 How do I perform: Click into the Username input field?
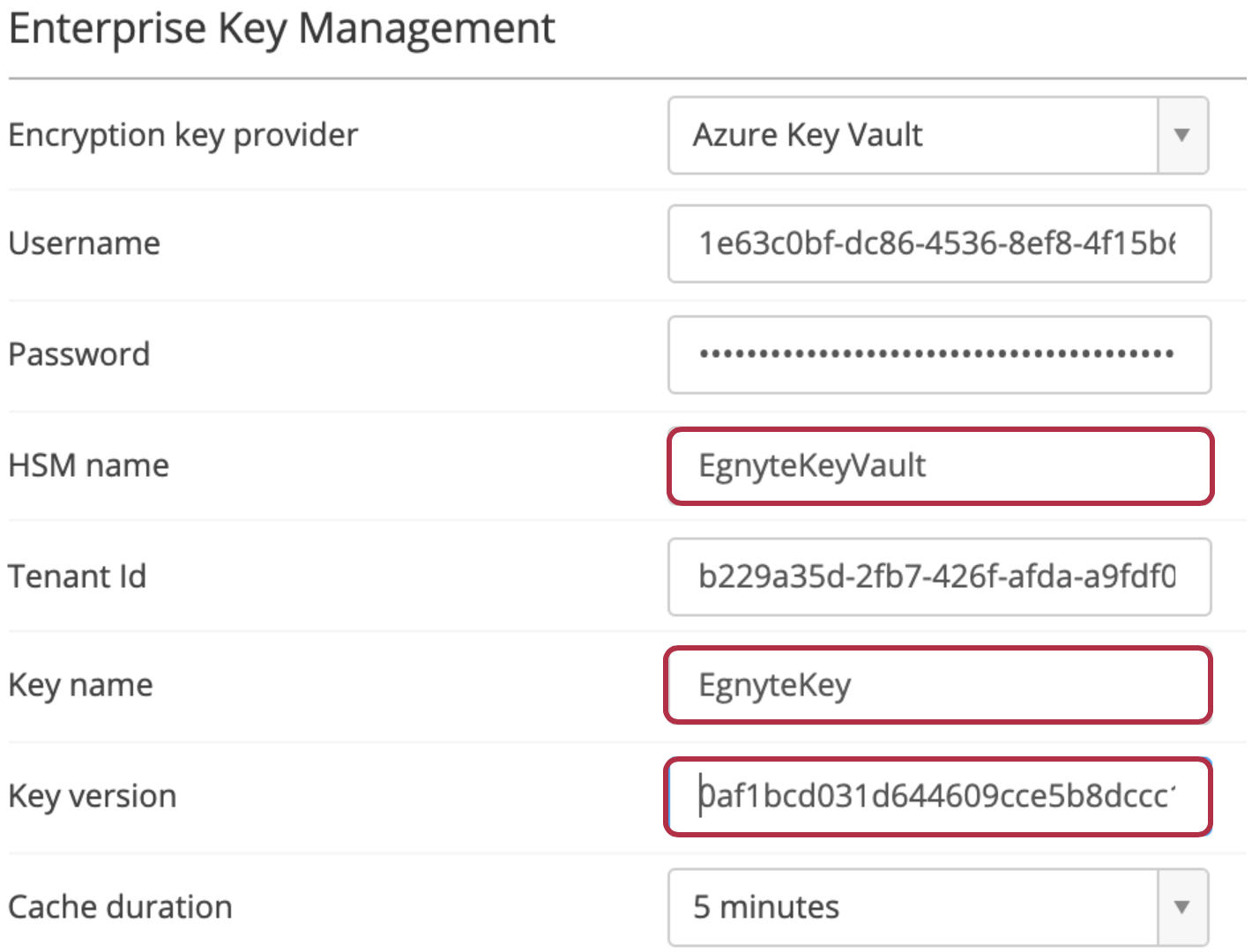coord(940,244)
